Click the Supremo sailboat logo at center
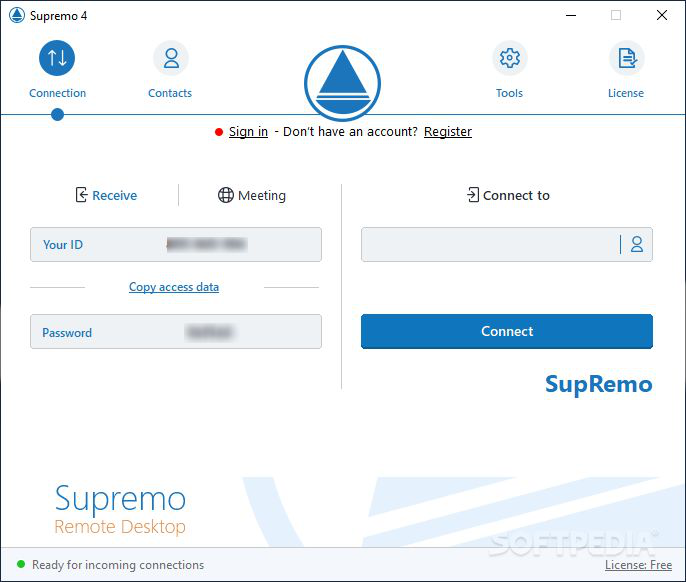 pos(343,83)
